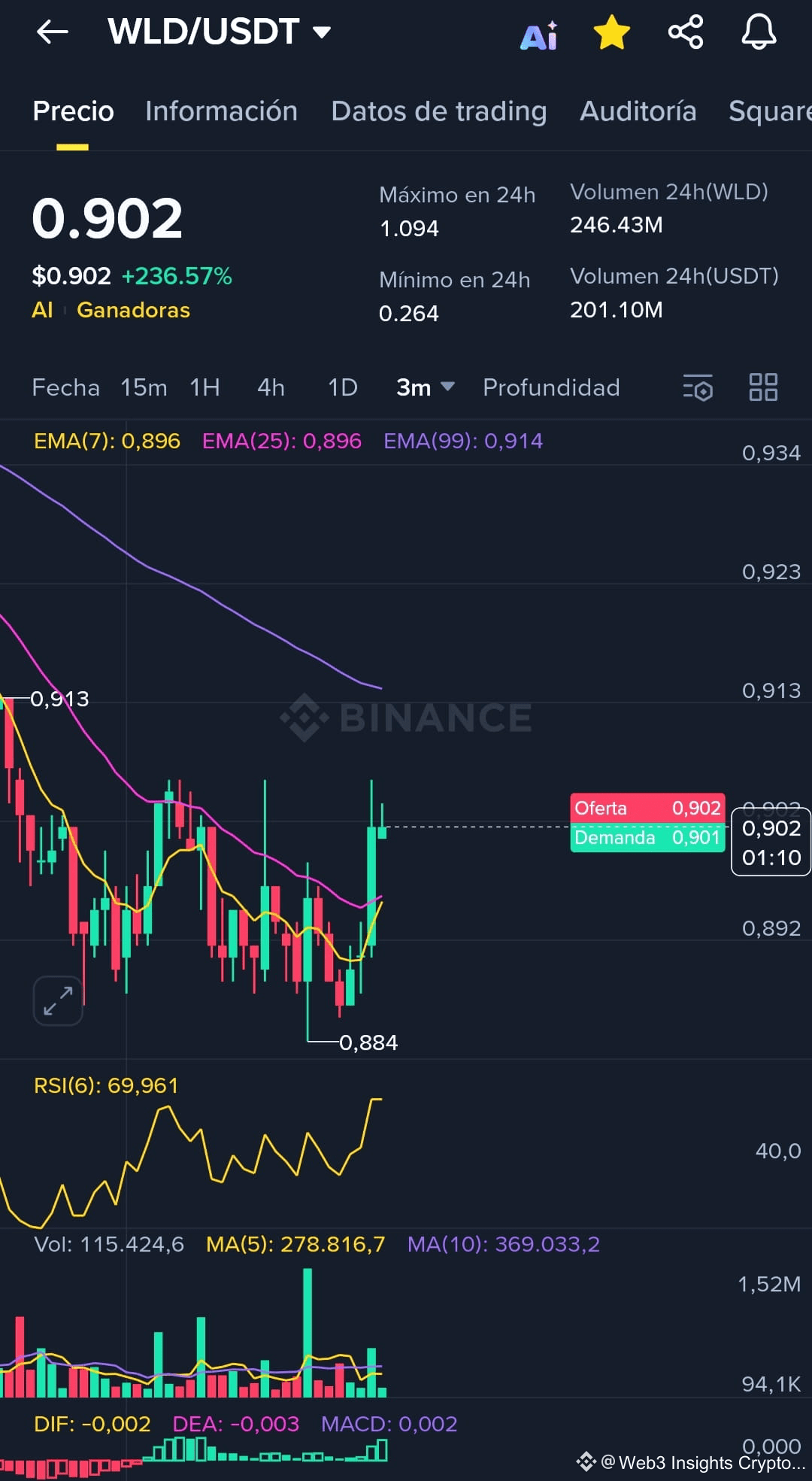The height and width of the screenshot is (1481, 812).
Task: Open the Auditoría tab
Action: [x=638, y=111]
